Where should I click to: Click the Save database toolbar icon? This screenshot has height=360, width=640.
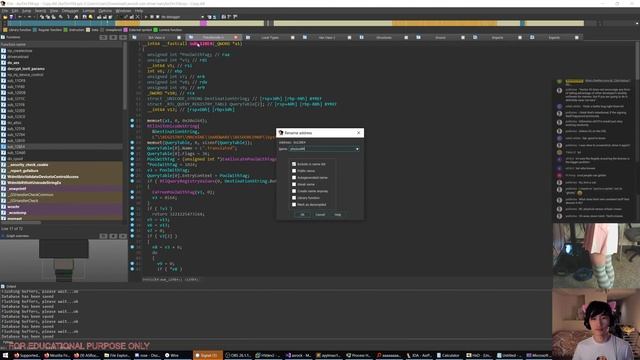click(11, 17)
